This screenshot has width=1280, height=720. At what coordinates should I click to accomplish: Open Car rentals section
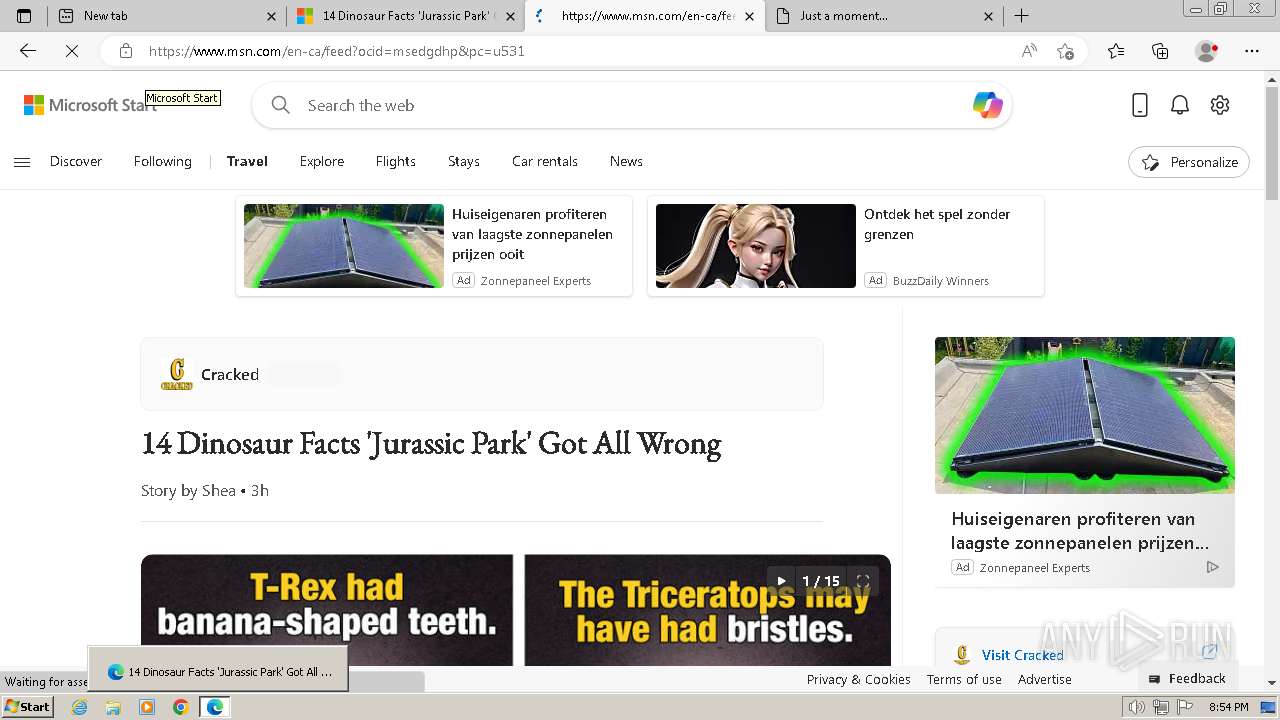pyautogui.click(x=545, y=161)
